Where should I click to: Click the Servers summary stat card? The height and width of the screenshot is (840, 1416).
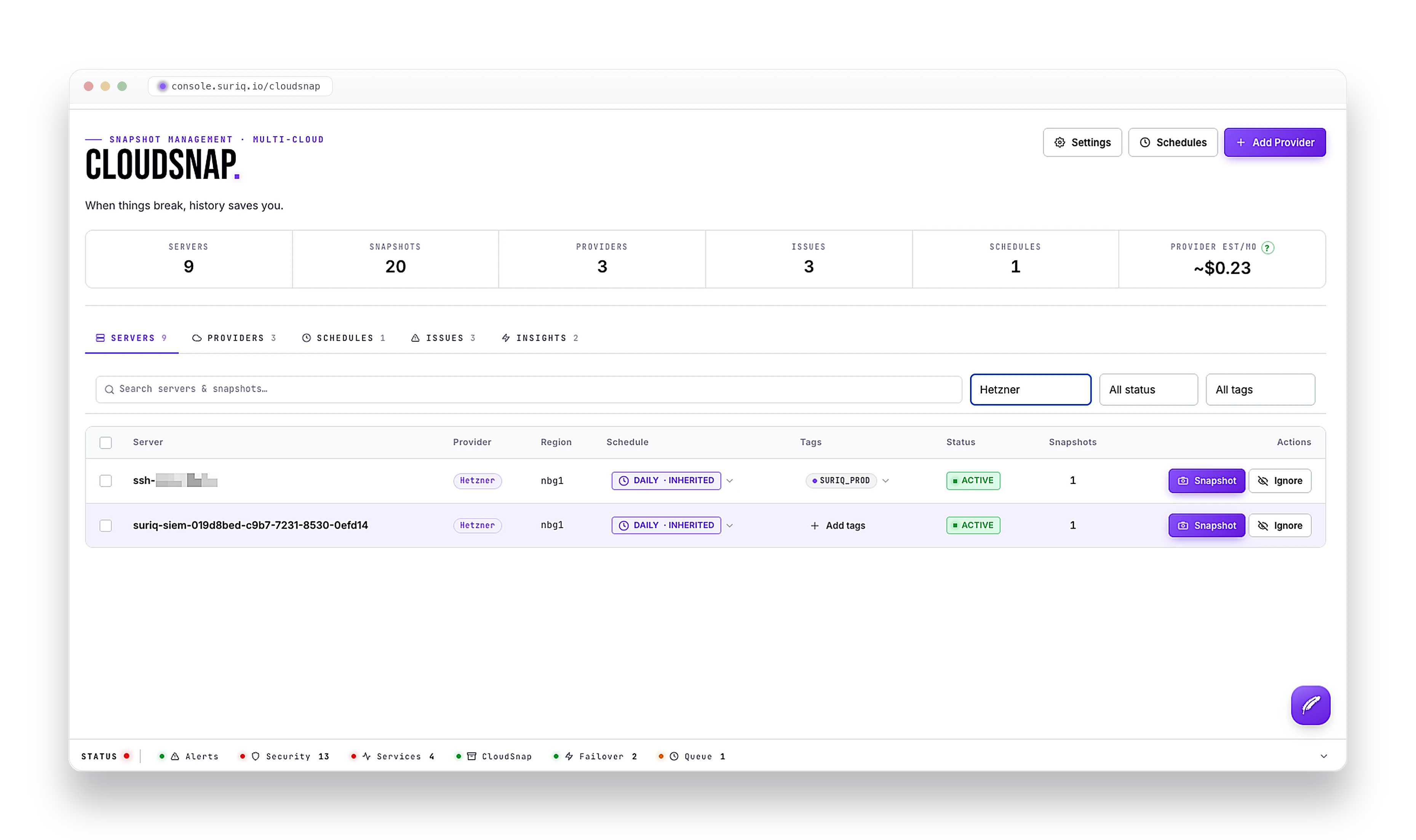pos(189,259)
